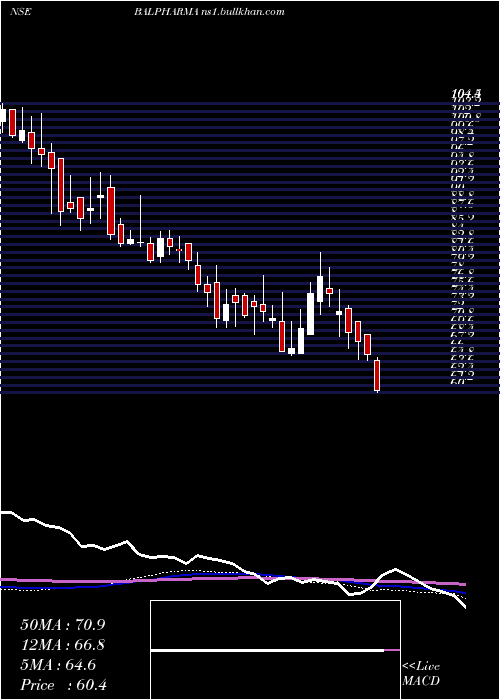Click the 104.4 top price axis label

tap(466, 93)
